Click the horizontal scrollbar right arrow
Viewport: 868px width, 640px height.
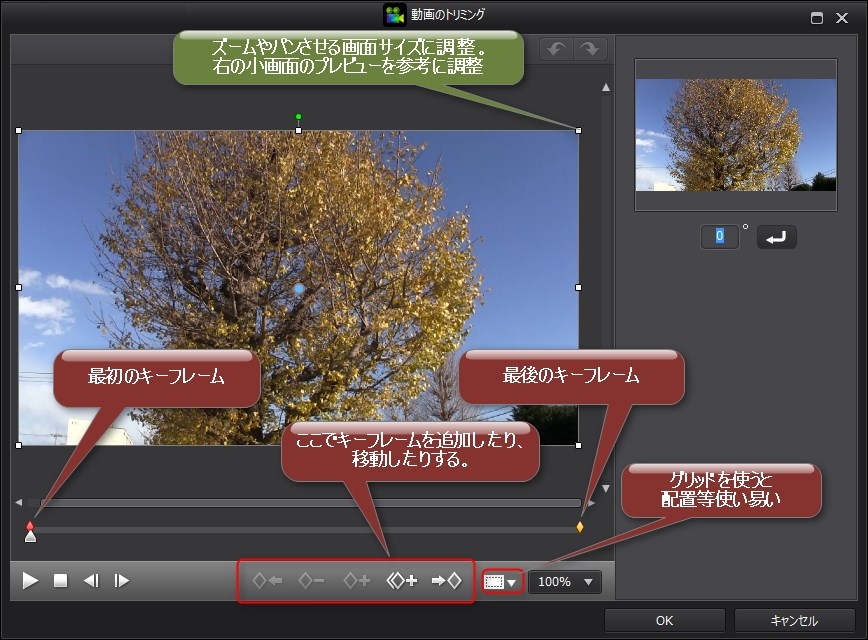point(591,503)
